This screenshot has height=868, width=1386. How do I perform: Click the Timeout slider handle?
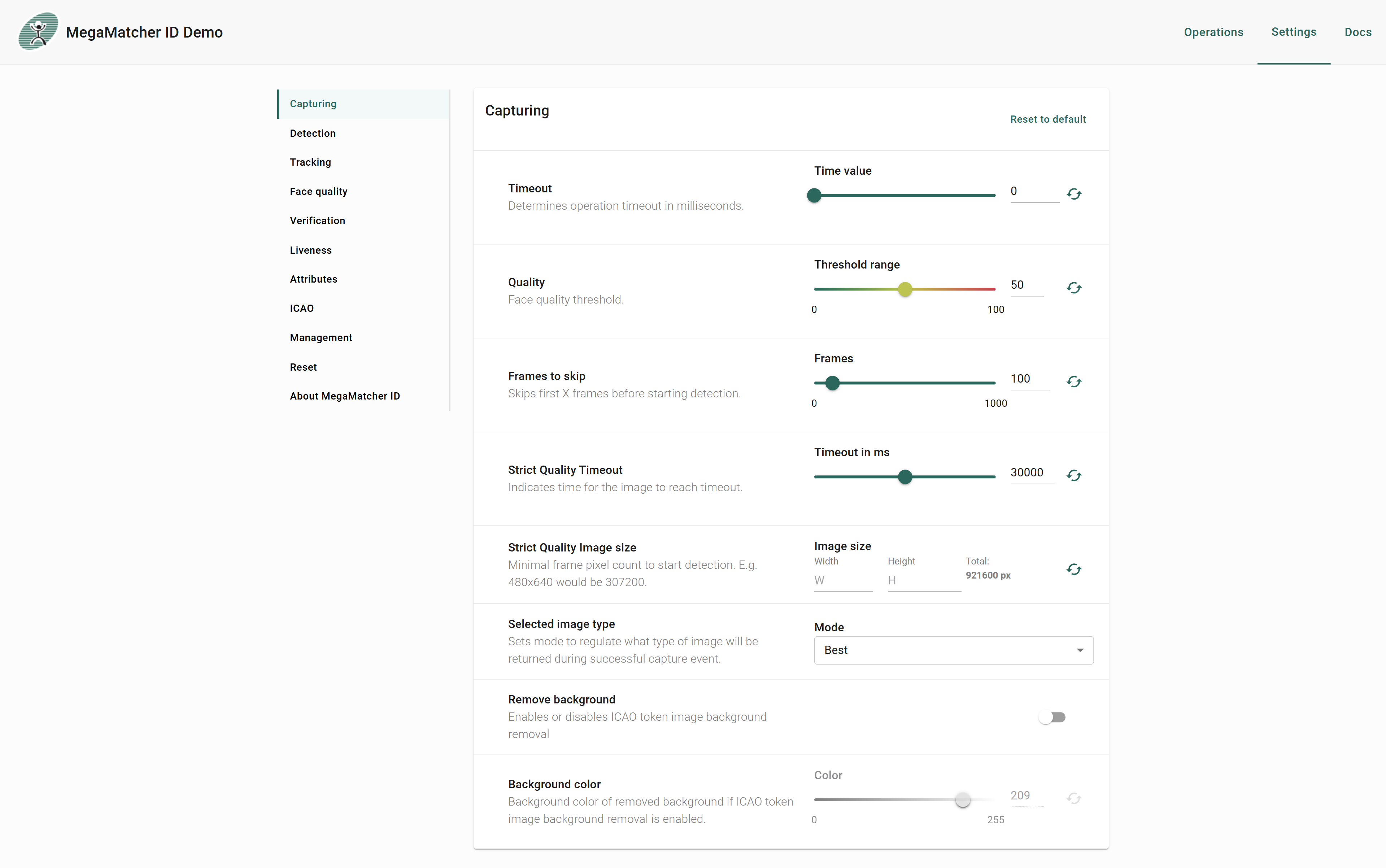pyautogui.click(x=814, y=195)
